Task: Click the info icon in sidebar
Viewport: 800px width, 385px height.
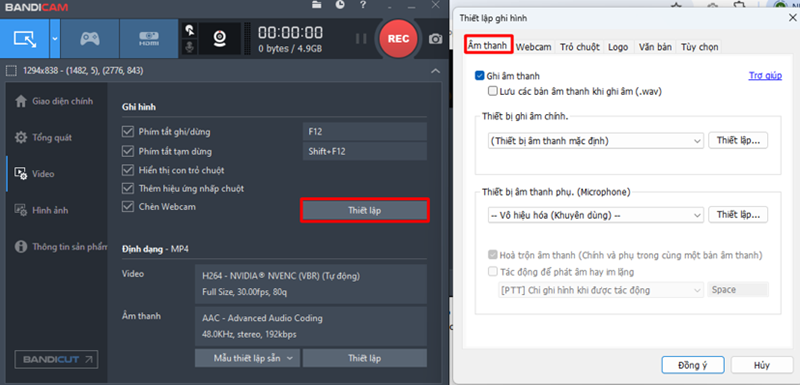Action: point(21,247)
